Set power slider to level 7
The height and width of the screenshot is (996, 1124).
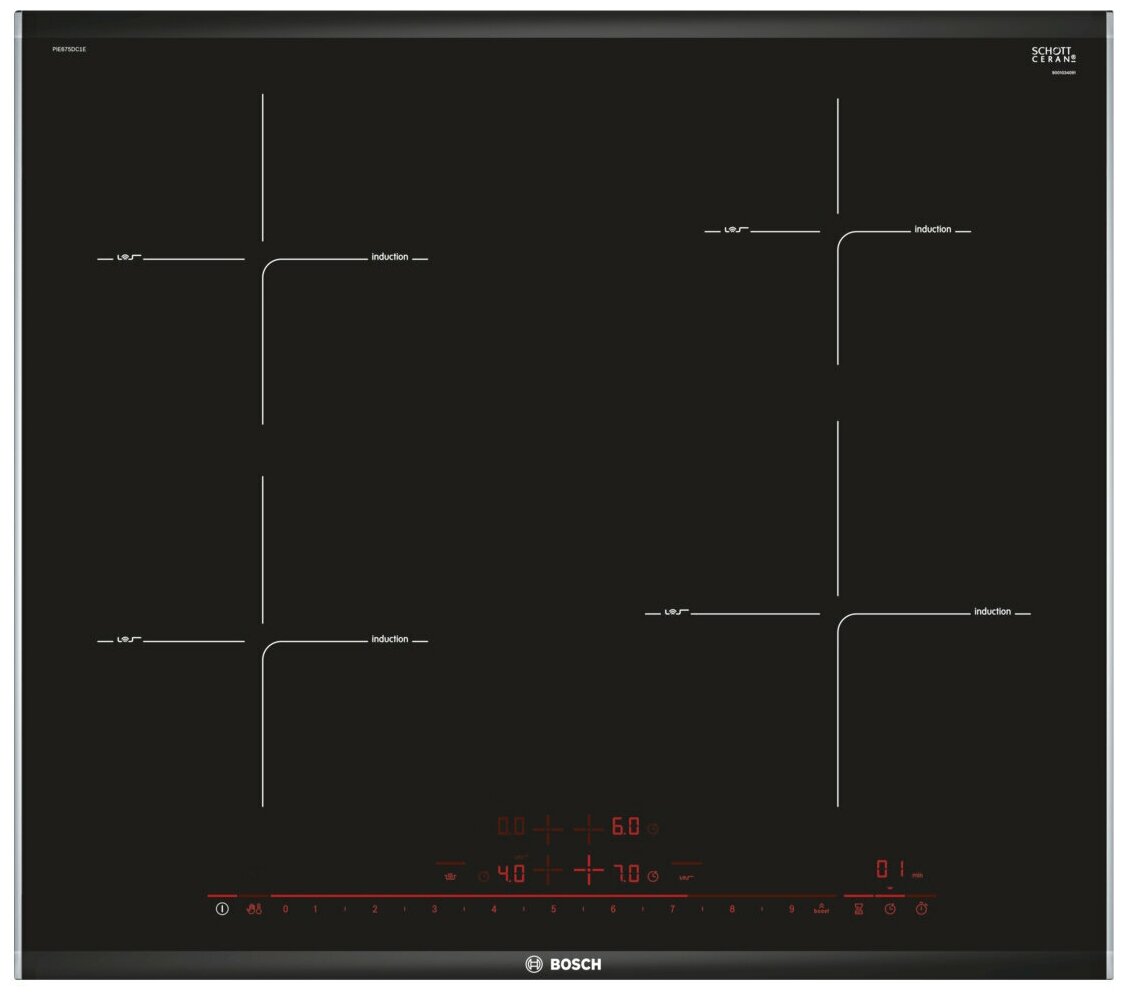pyautogui.click(x=672, y=909)
